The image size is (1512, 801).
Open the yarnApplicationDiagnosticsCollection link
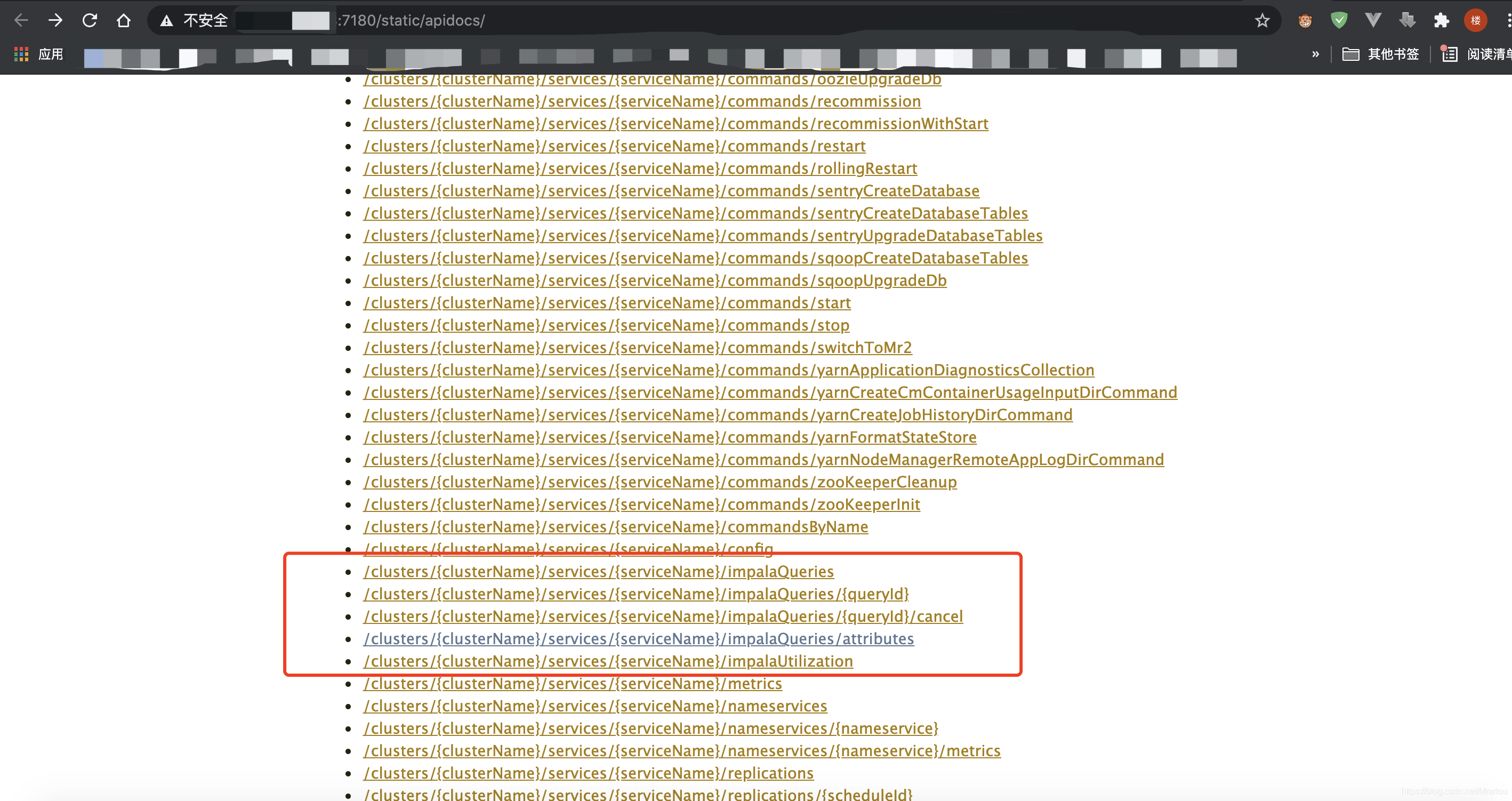[x=729, y=370]
